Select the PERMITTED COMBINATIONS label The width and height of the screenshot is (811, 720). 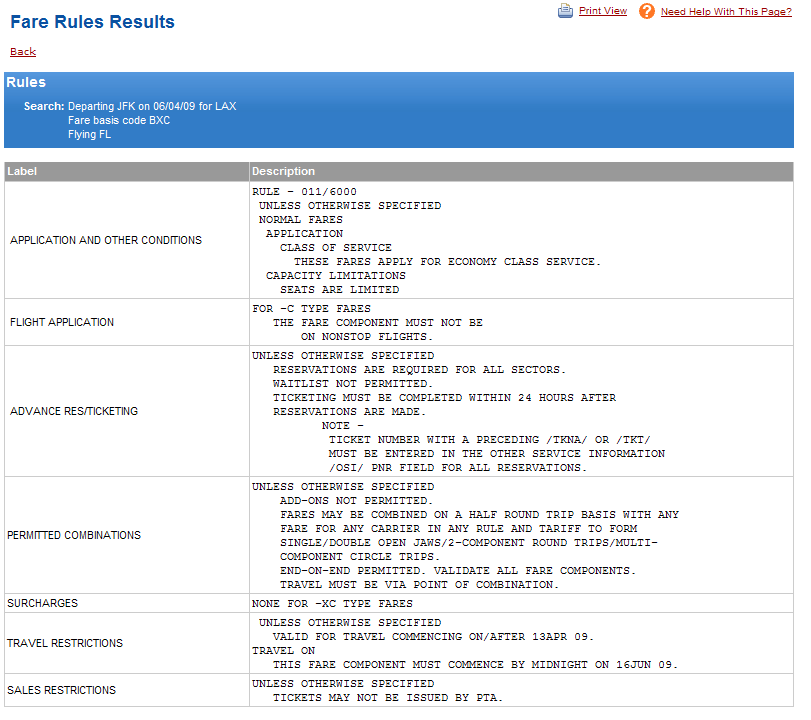[74, 535]
